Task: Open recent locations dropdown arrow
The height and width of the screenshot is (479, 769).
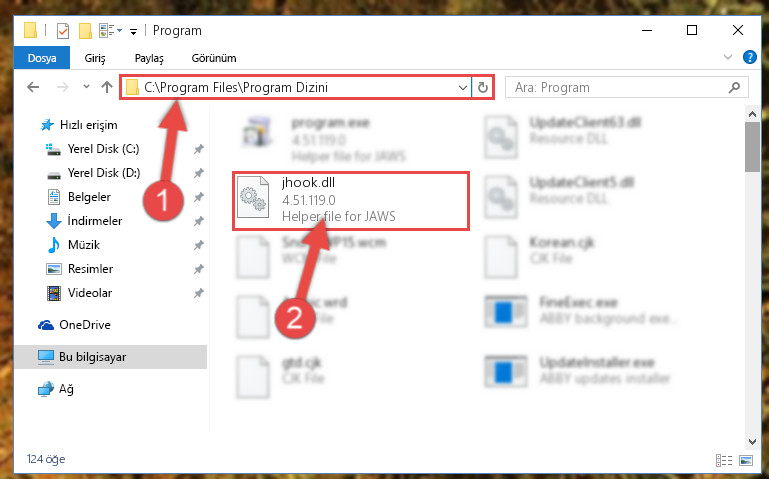Action: (x=86, y=87)
